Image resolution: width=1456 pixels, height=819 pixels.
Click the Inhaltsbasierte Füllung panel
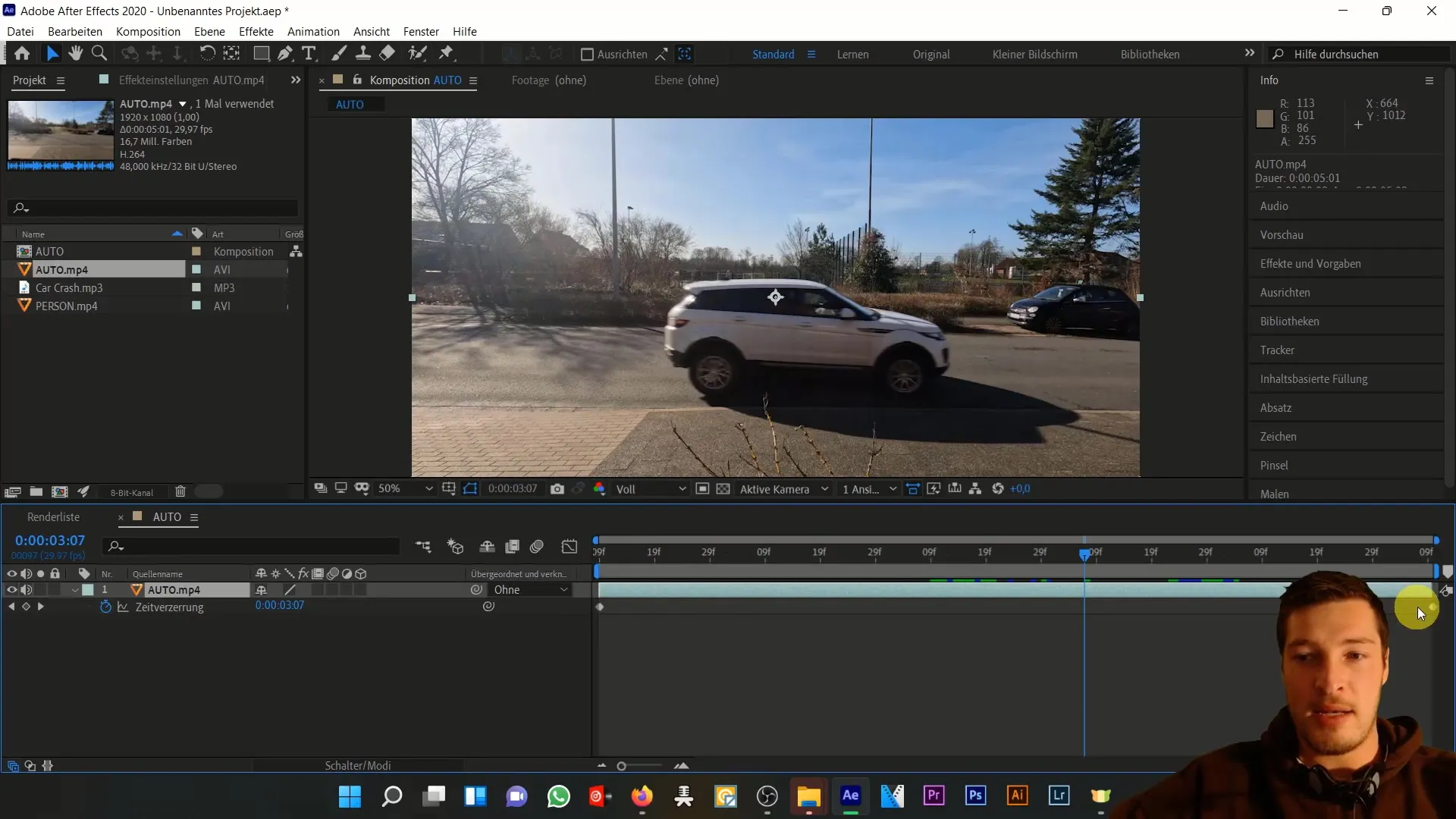pyautogui.click(x=1314, y=378)
